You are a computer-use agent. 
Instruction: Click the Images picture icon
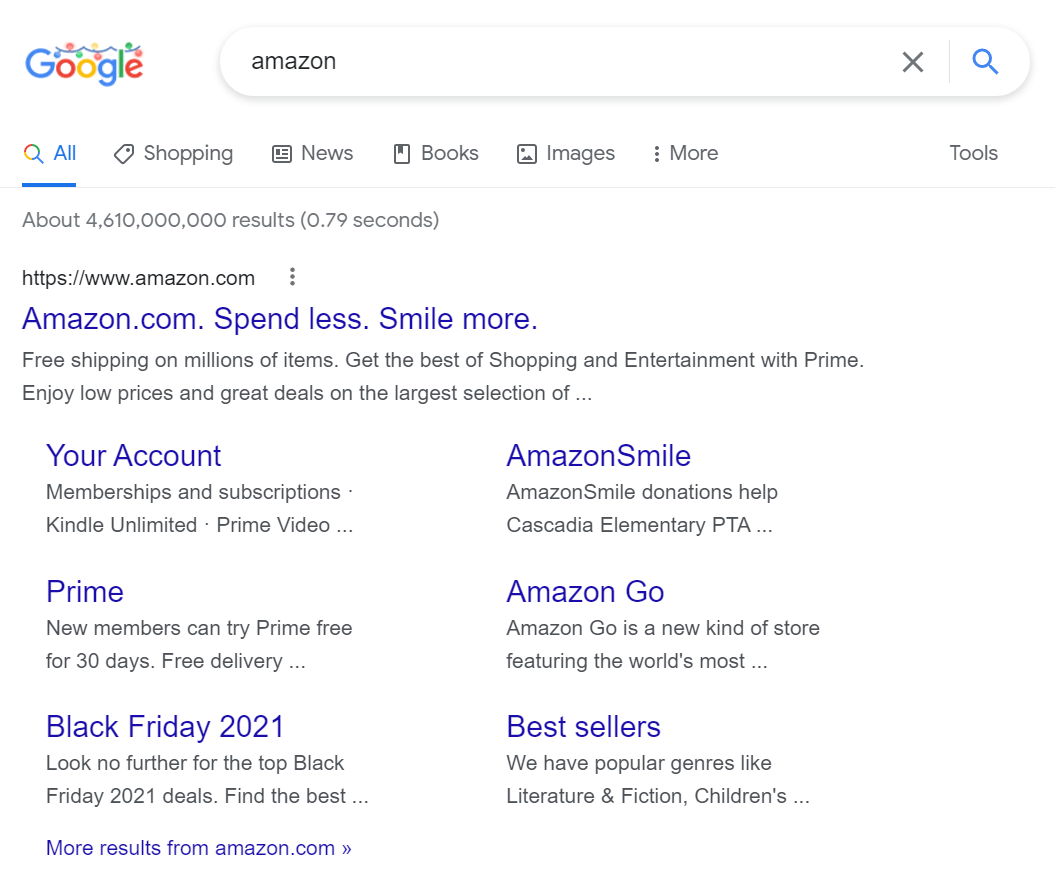pos(527,154)
